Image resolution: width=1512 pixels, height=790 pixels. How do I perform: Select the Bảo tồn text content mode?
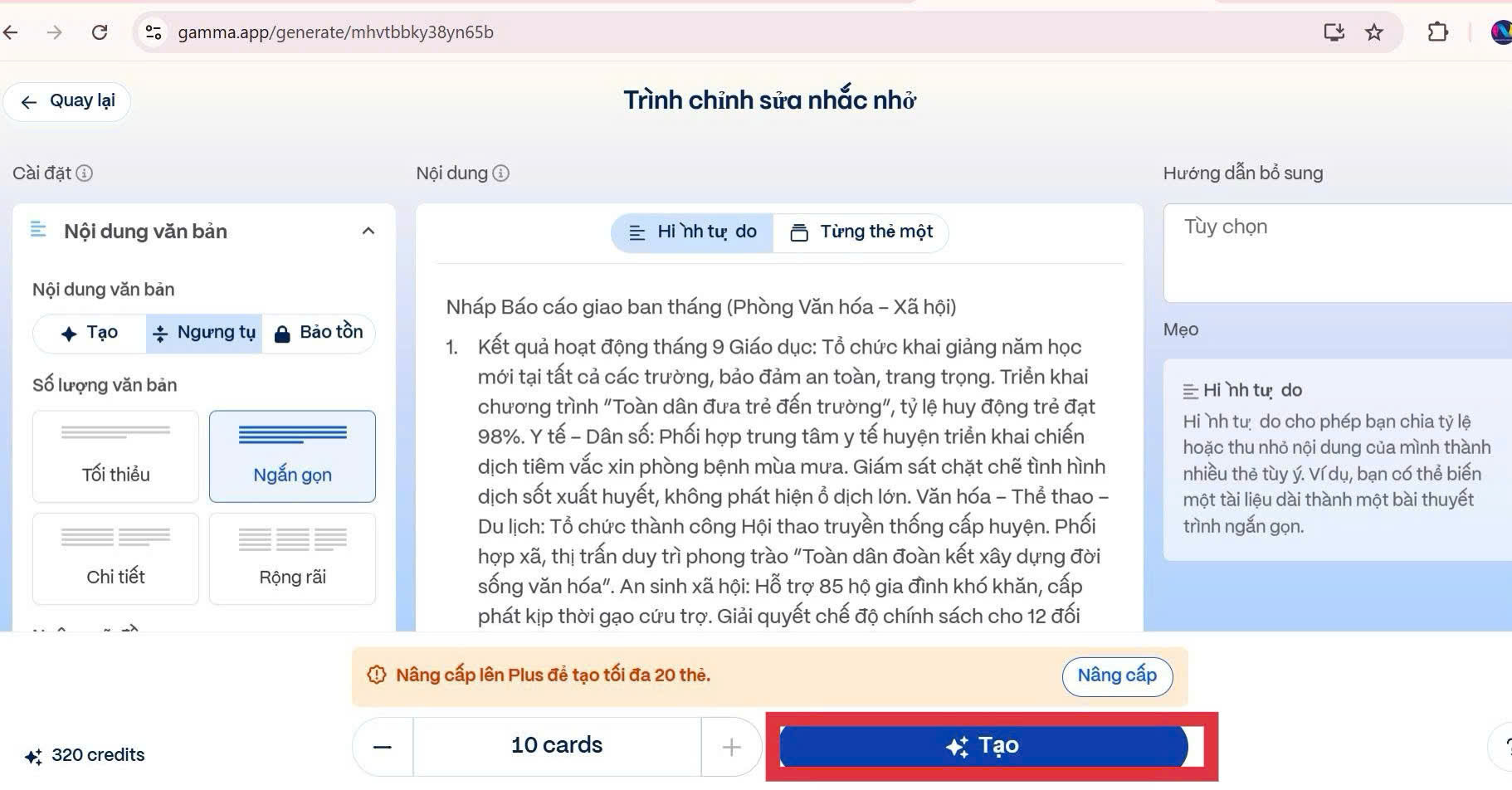coord(319,334)
